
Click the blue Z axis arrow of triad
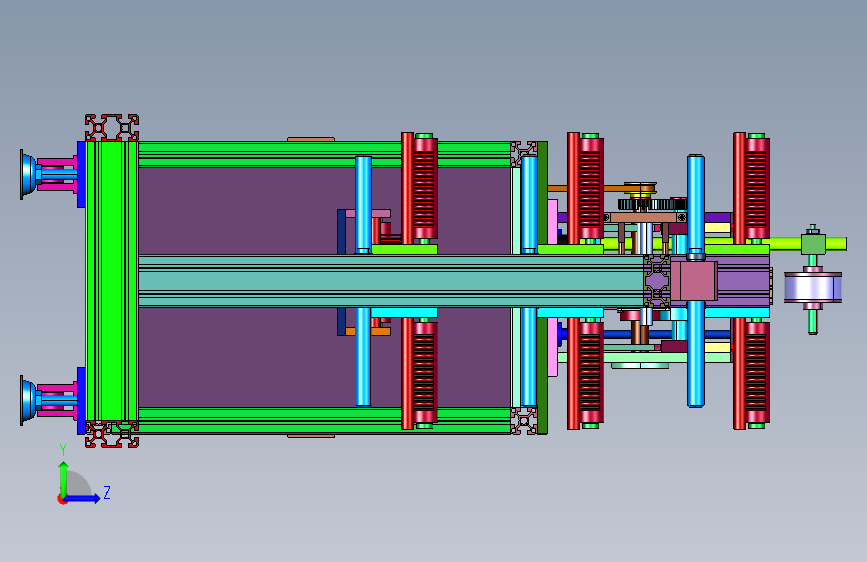[83, 498]
